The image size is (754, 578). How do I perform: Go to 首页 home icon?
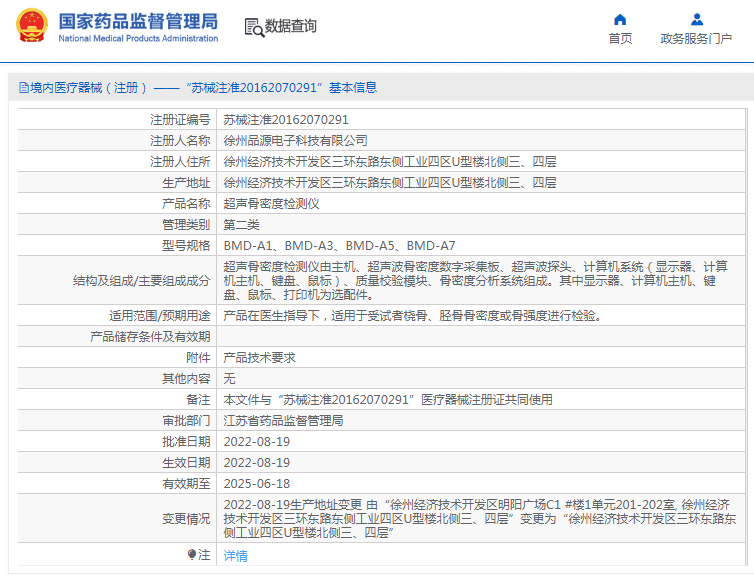coord(620,19)
